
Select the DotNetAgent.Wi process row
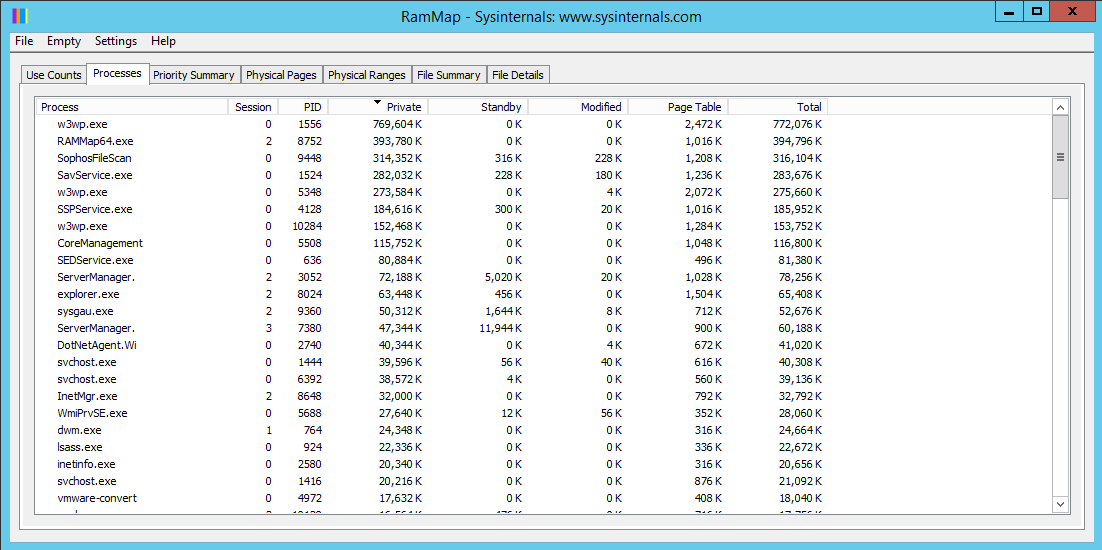coord(432,345)
